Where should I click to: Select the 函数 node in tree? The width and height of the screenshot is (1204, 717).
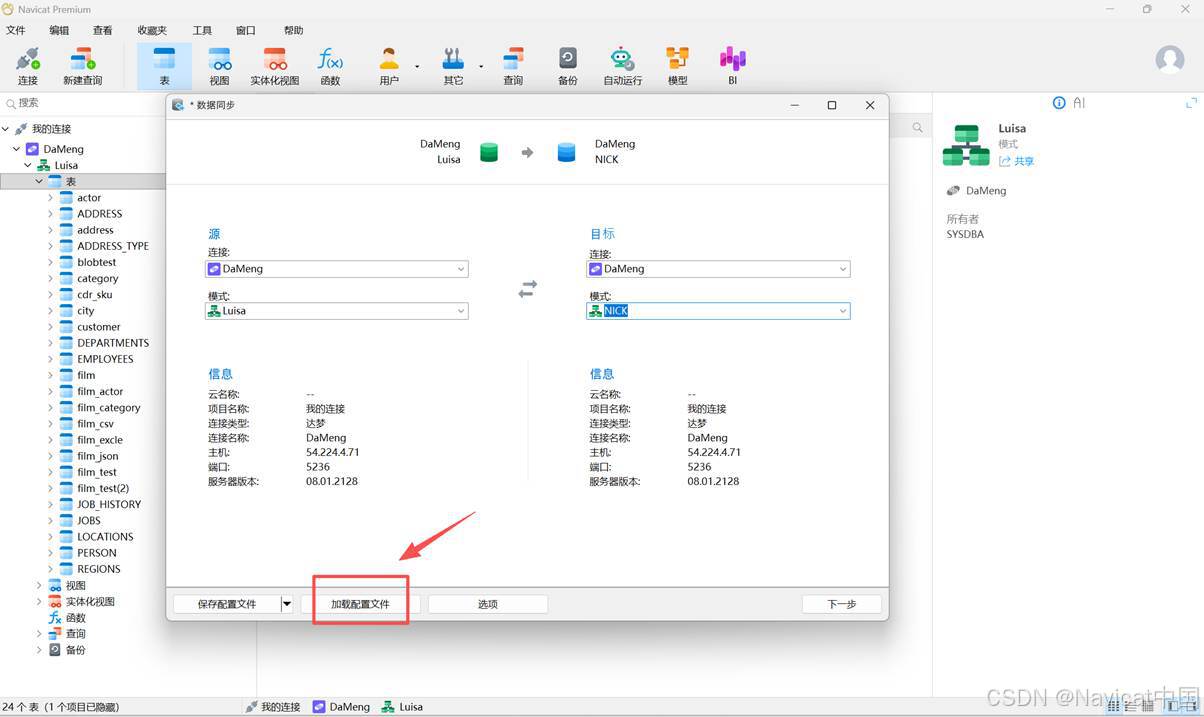[67, 618]
